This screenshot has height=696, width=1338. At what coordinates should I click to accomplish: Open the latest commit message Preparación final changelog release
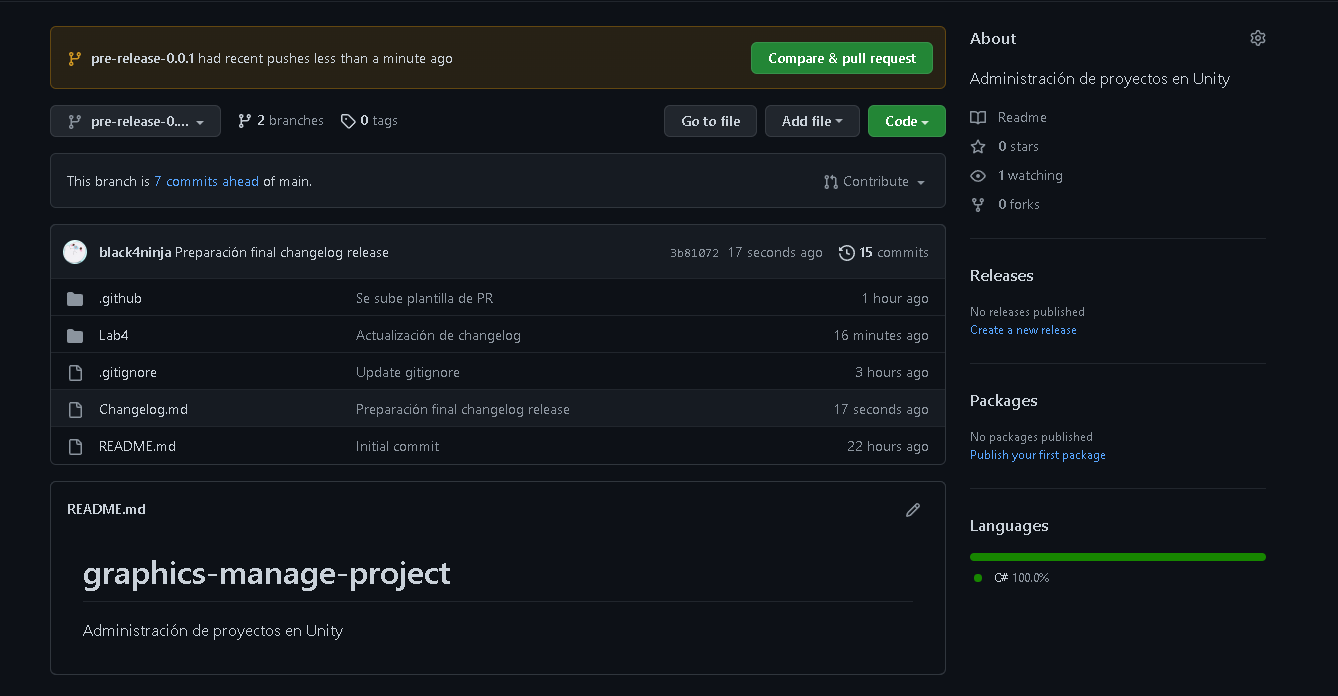[282, 253]
